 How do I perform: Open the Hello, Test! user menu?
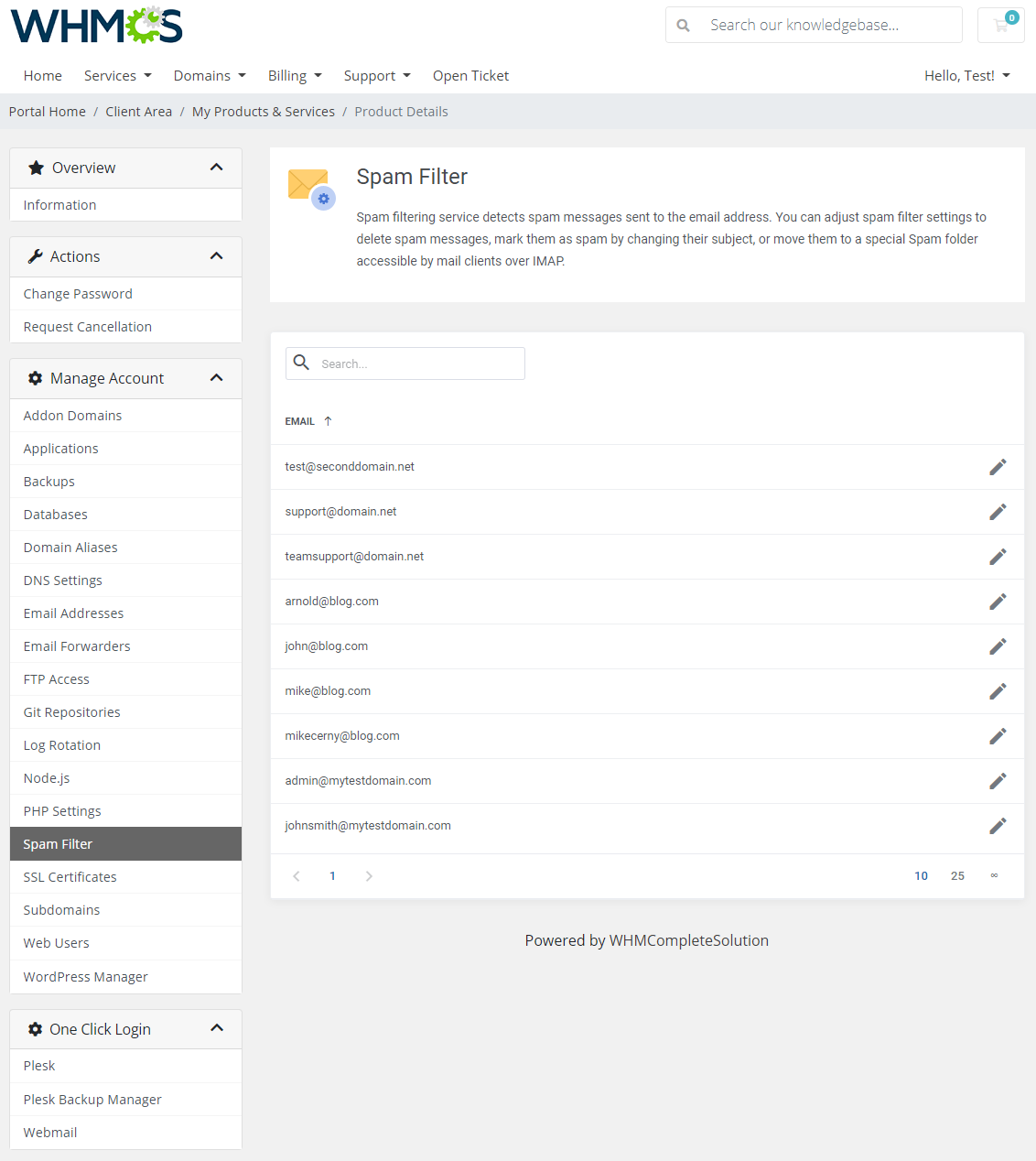click(967, 76)
